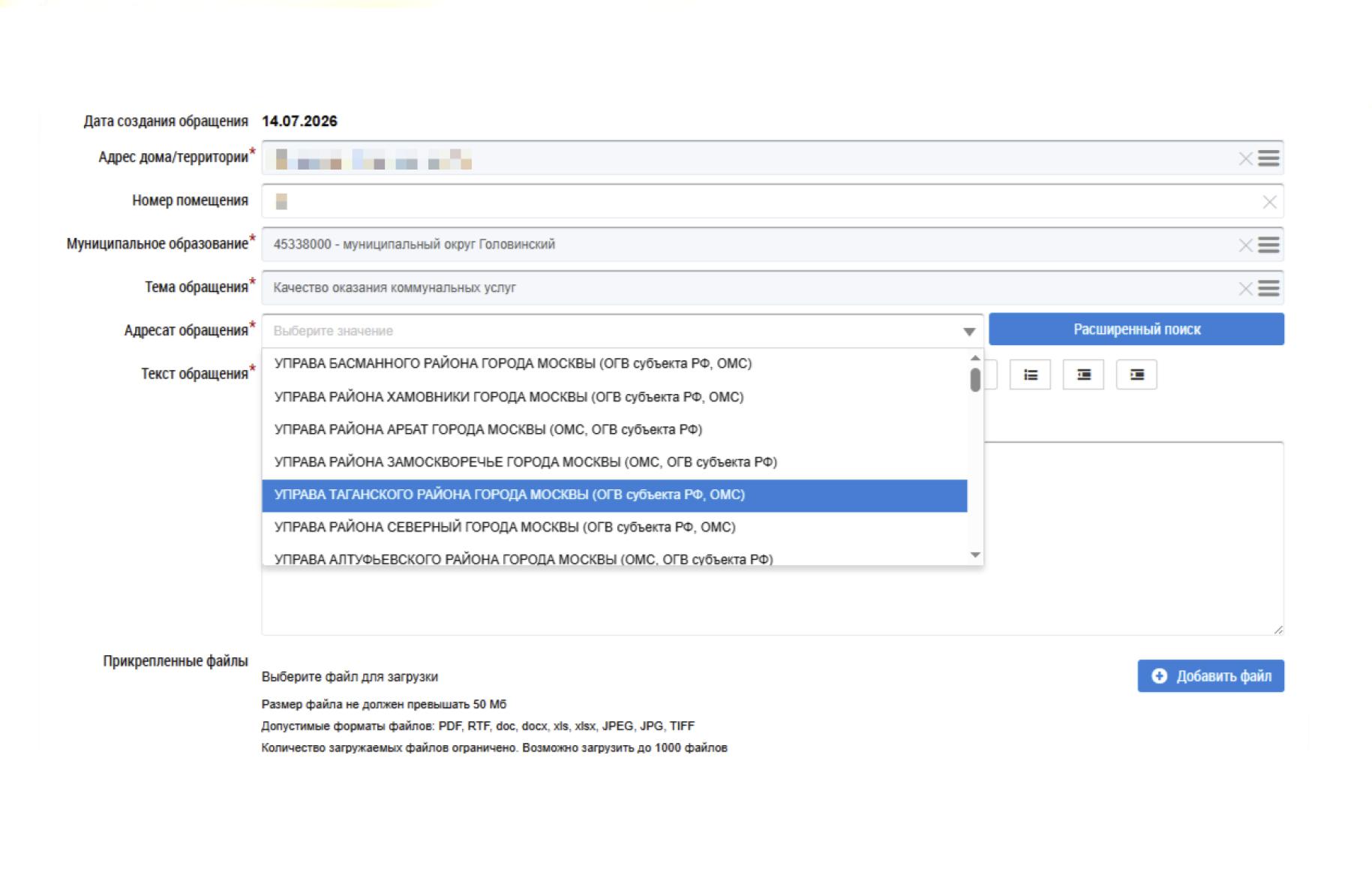
Task: Click the Дата создания обращения label
Action: 165,122
